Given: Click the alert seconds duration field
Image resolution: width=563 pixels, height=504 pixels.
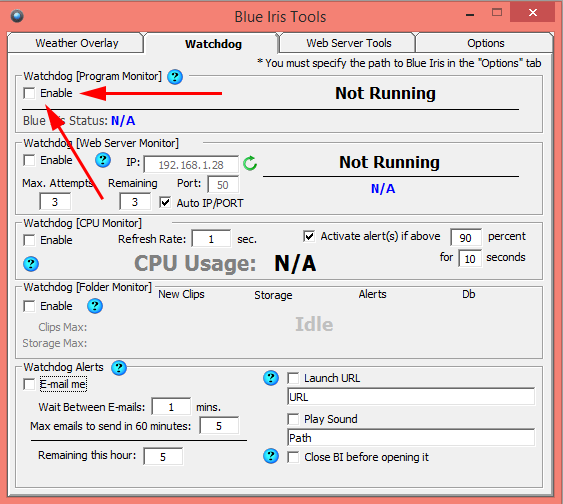Looking at the screenshot, I should (470, 258).
